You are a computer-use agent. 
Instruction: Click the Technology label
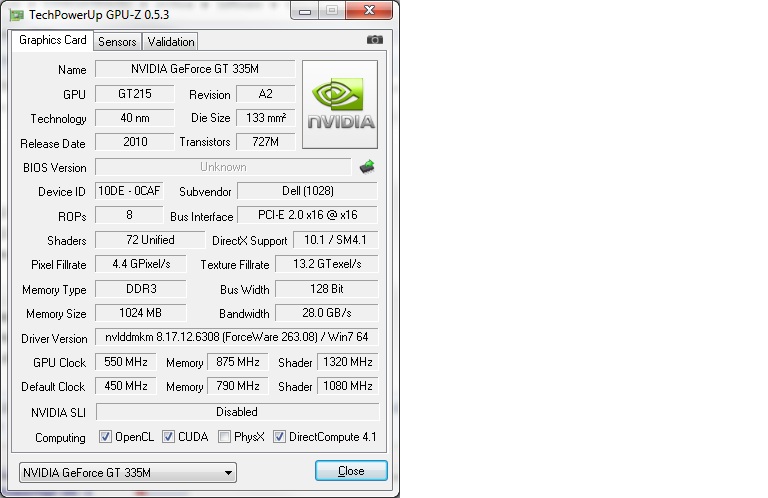[x=58, y=119]
